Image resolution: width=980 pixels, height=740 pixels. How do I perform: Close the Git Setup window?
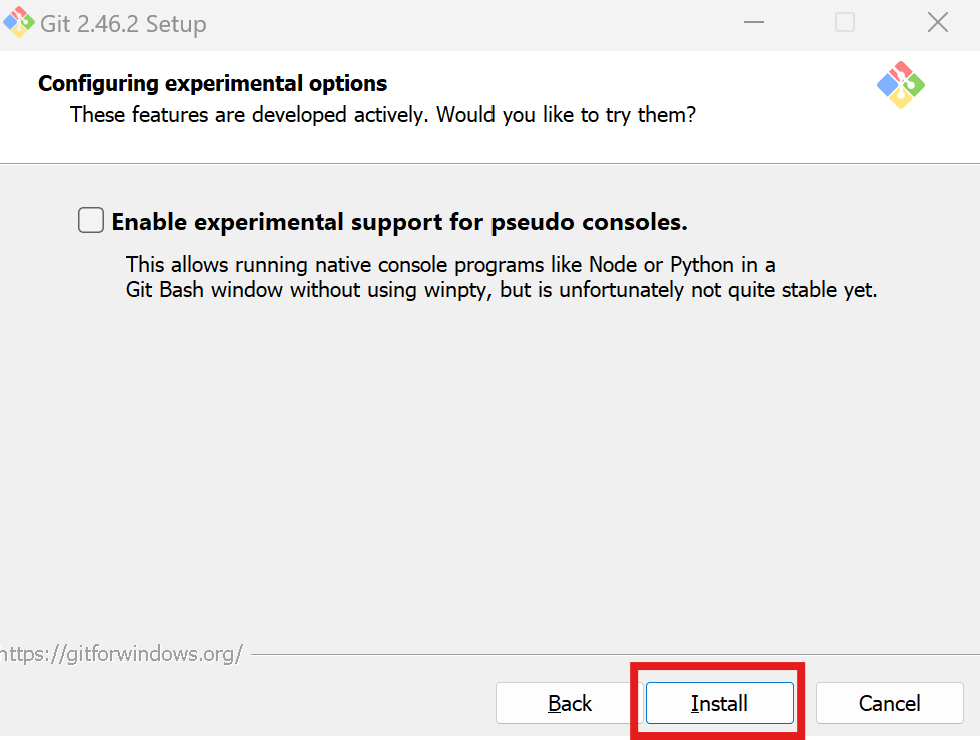click(938, 22)
